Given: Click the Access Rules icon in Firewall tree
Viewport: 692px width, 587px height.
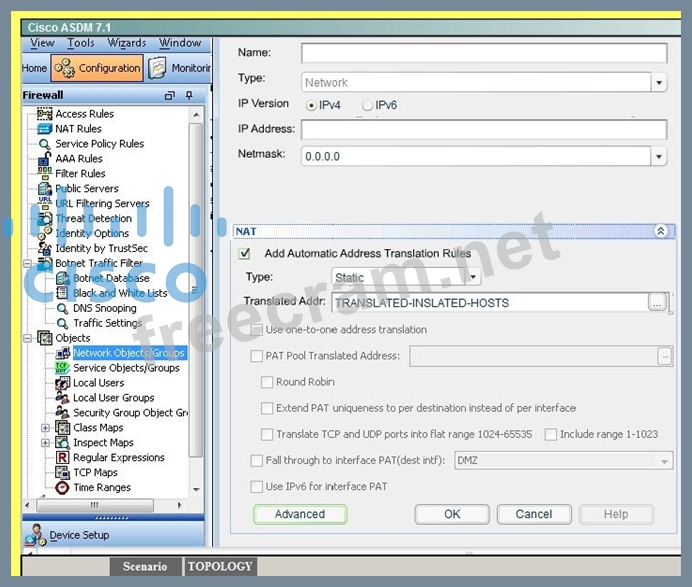Looking at the screenshot, I should 45,114.
